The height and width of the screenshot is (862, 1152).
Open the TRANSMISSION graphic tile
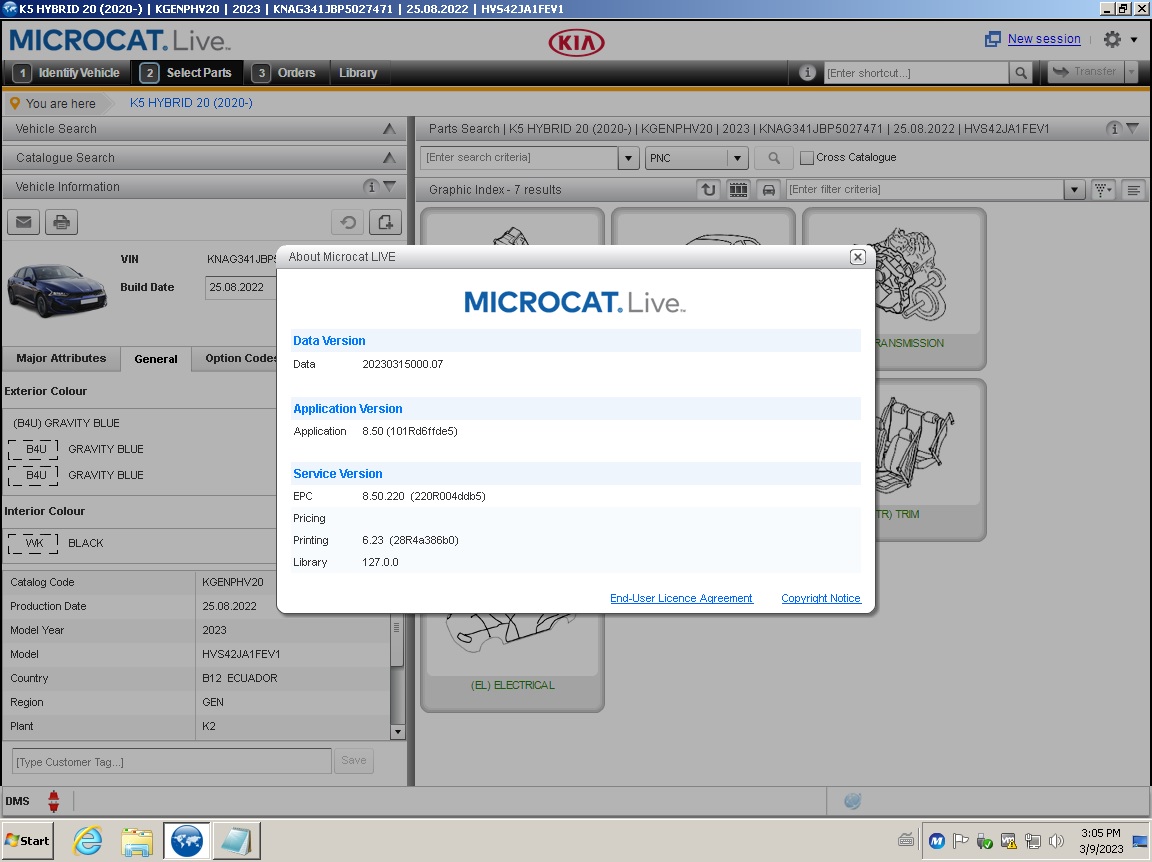(930, 290)
